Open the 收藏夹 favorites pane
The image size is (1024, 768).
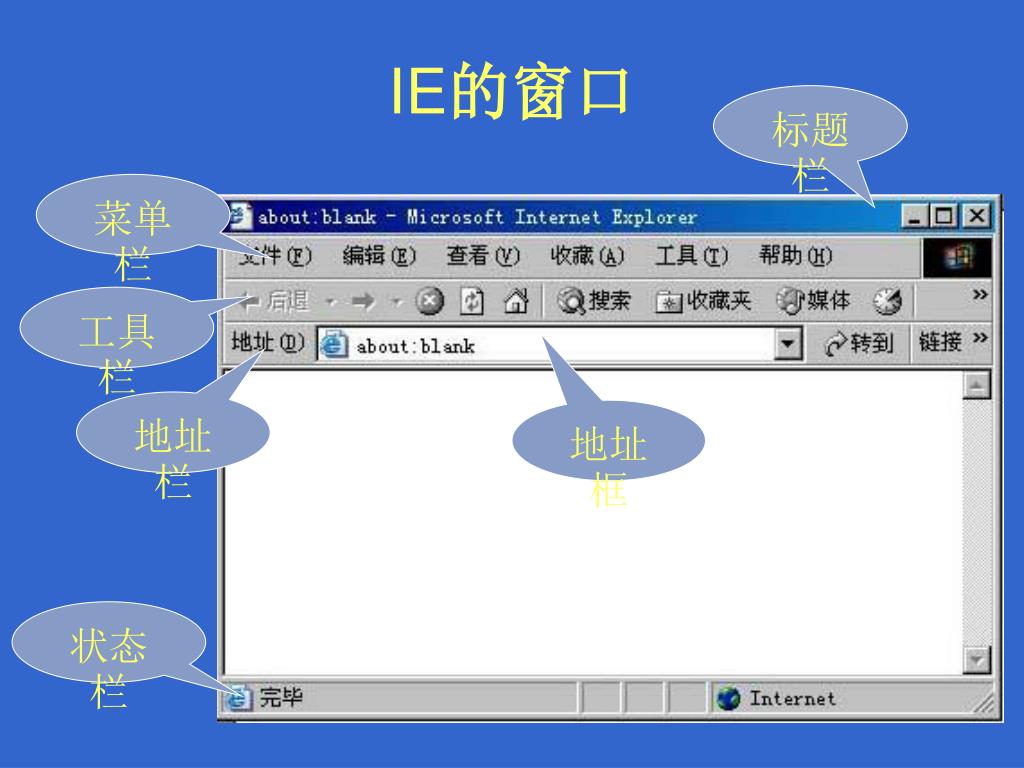pyautogui.click(x=703, y=301)
